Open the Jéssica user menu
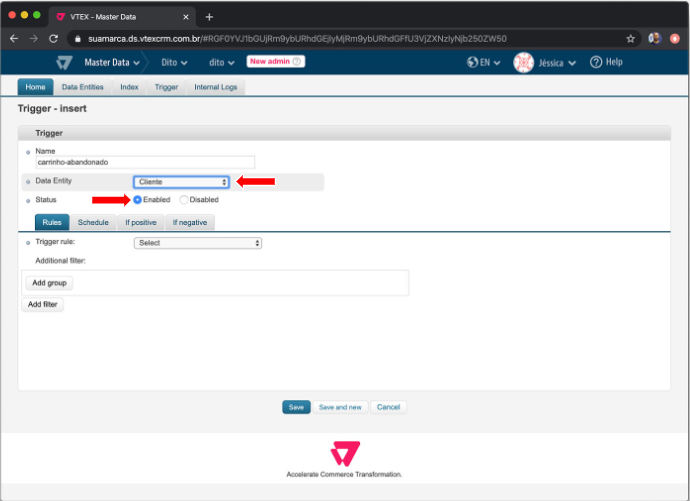Screen dimensions: 690x501 pos(557,63)
